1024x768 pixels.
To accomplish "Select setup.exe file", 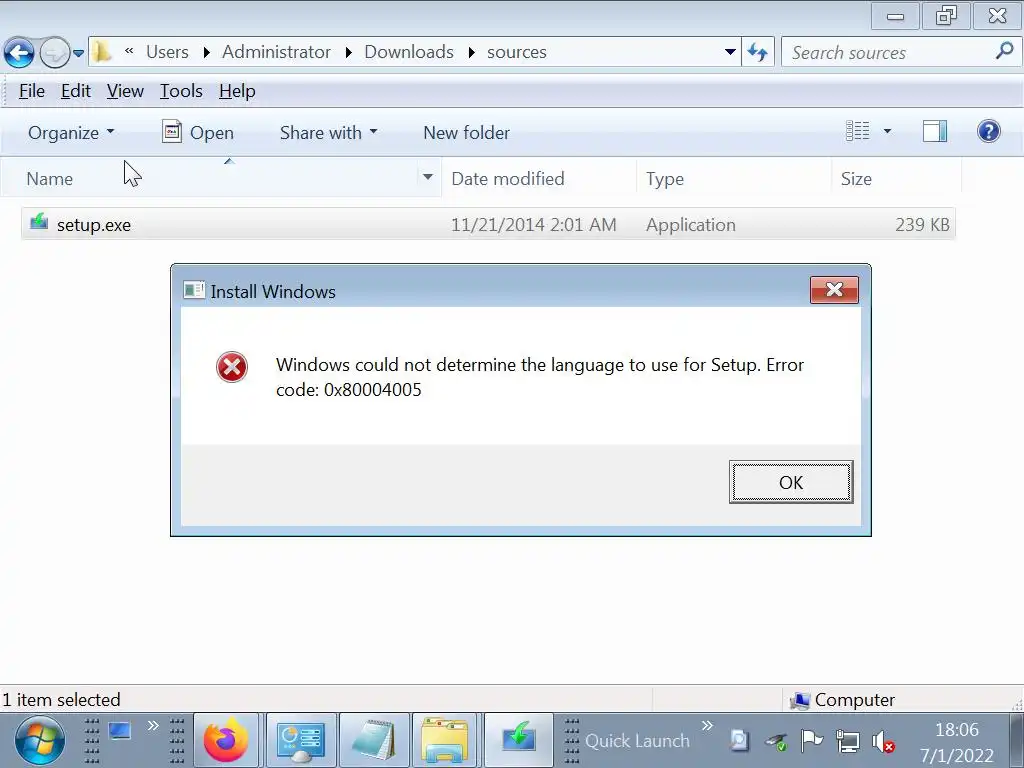I will pyautogui.click(x=488, y=225).
